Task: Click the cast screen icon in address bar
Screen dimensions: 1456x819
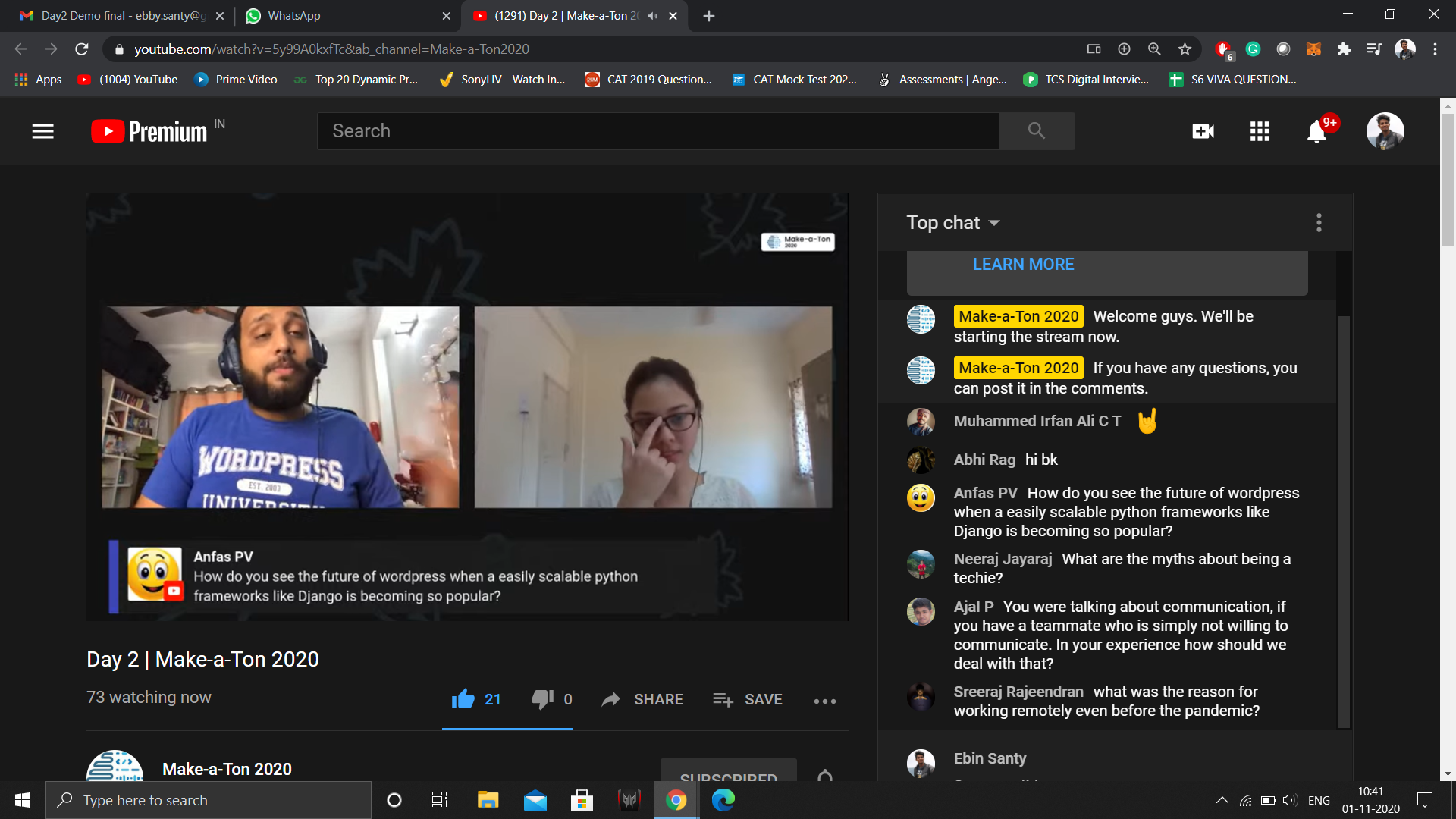Action: (x=1094, y=49)
